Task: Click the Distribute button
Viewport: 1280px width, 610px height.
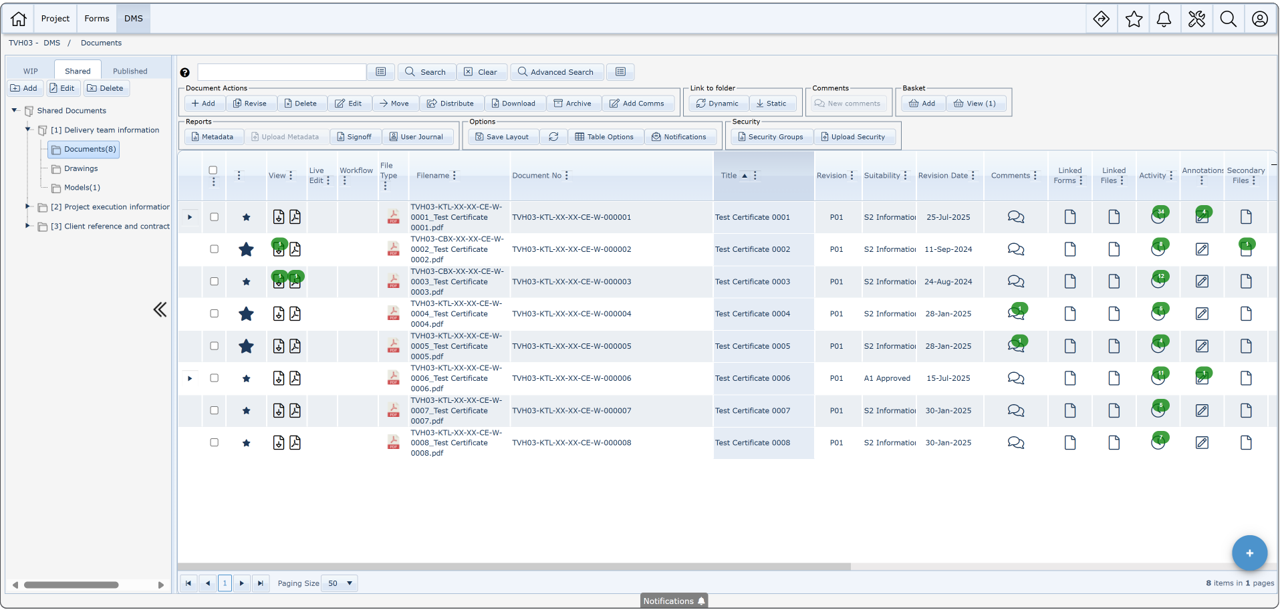Action: [450, 103]
